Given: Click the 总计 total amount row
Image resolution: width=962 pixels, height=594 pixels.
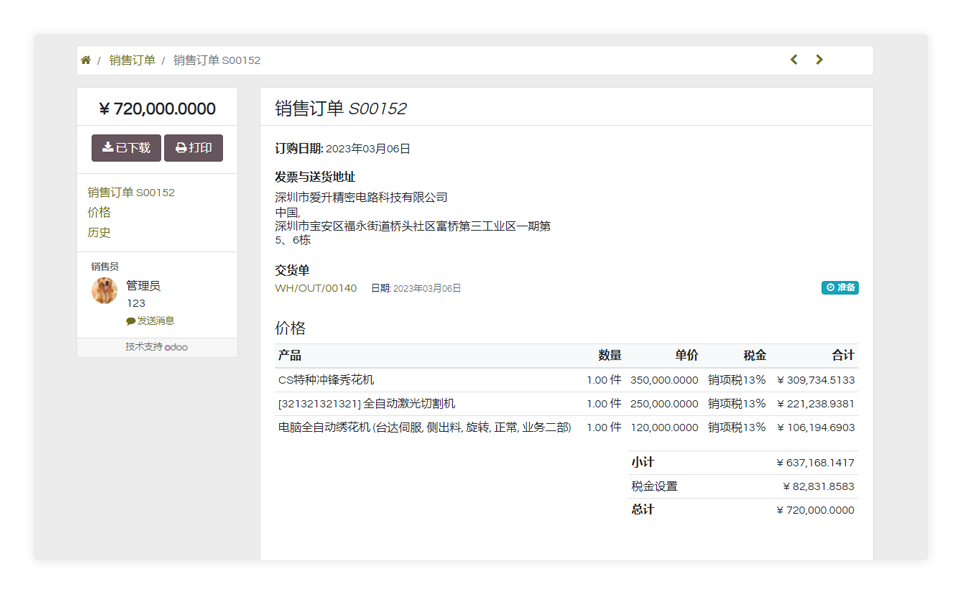Looking at the screenshot, I should tap(742, 509).
